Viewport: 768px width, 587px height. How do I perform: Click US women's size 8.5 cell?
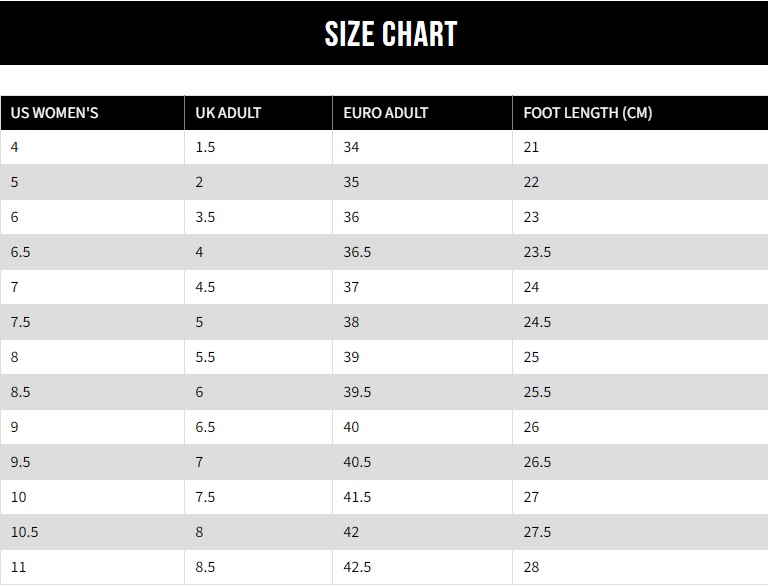[20, 392]
